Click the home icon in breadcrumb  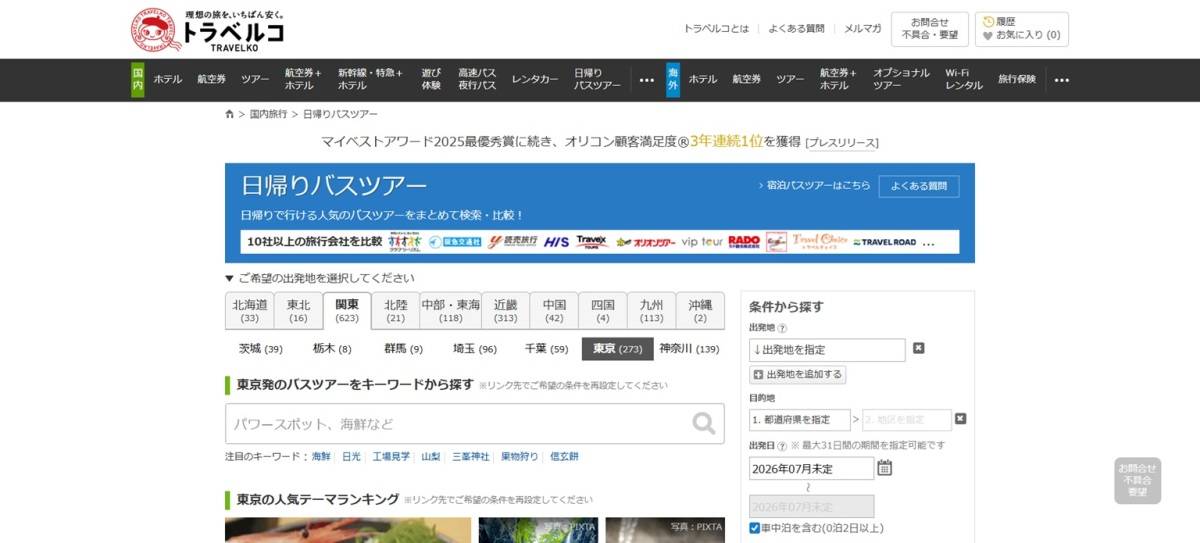click(230, 114)
